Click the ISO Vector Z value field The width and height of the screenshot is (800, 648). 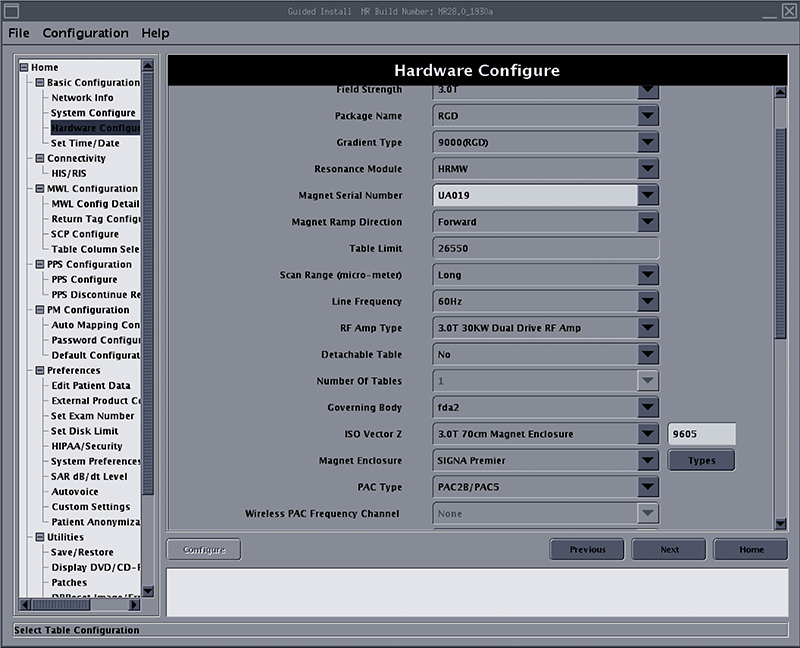pyautogui.click(x=701, y=434)
